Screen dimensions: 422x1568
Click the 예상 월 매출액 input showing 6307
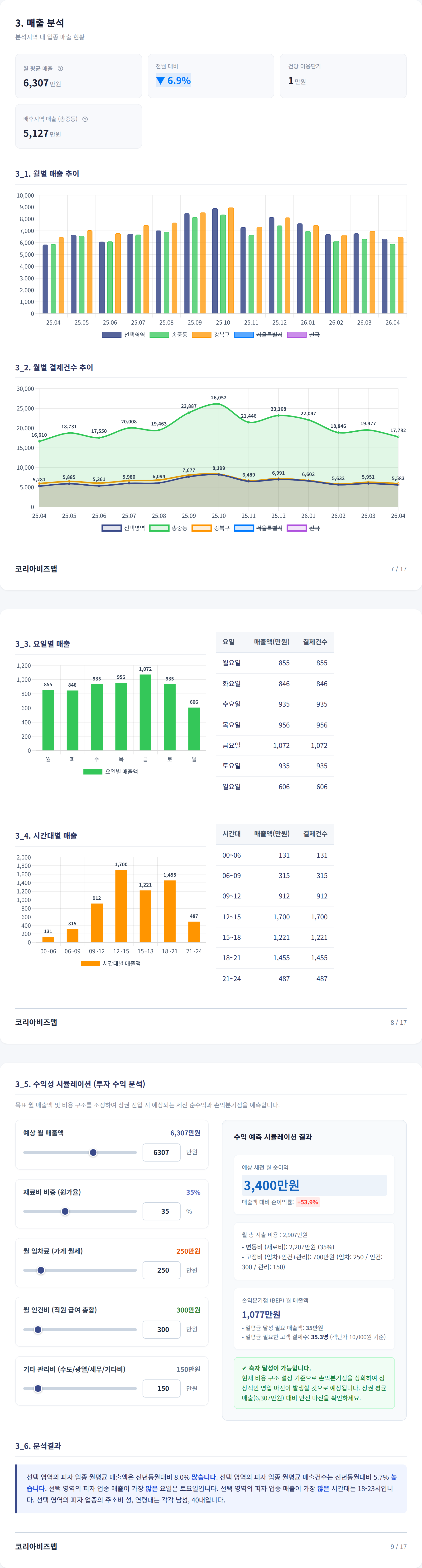pos(161,1152)
